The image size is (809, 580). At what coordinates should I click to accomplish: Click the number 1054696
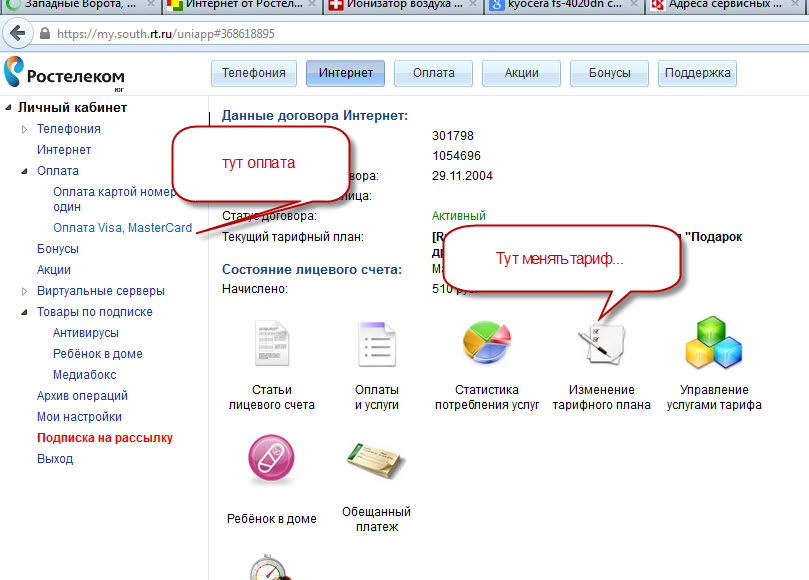456,156
